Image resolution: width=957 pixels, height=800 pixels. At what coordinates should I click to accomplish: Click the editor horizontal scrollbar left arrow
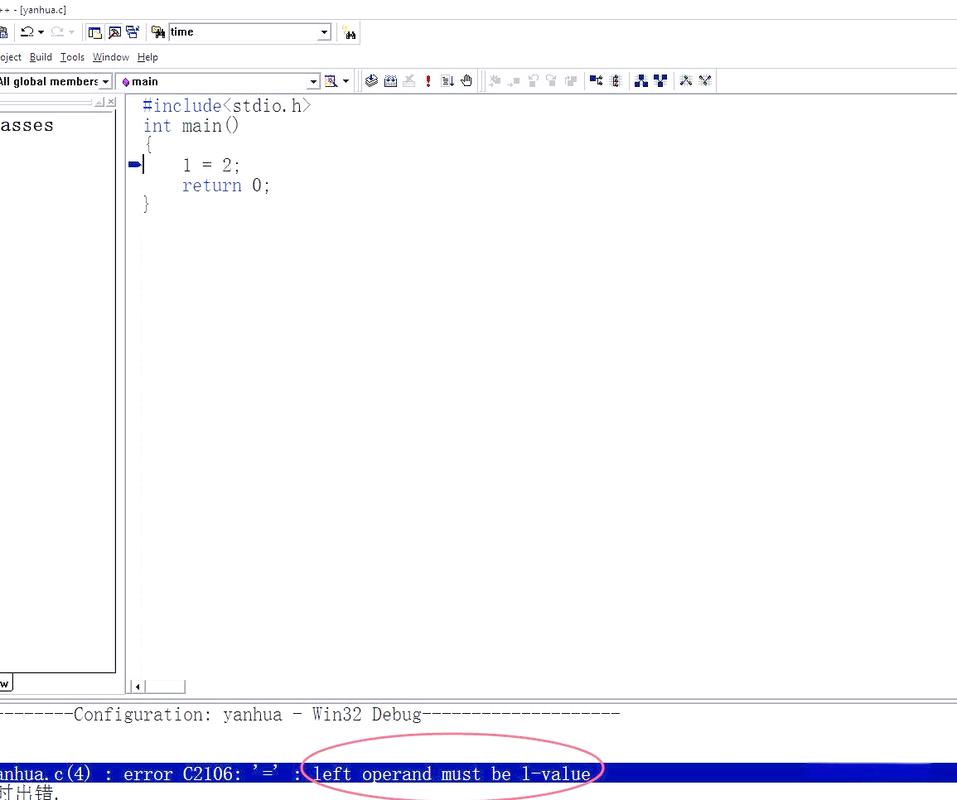pos(137,687)
